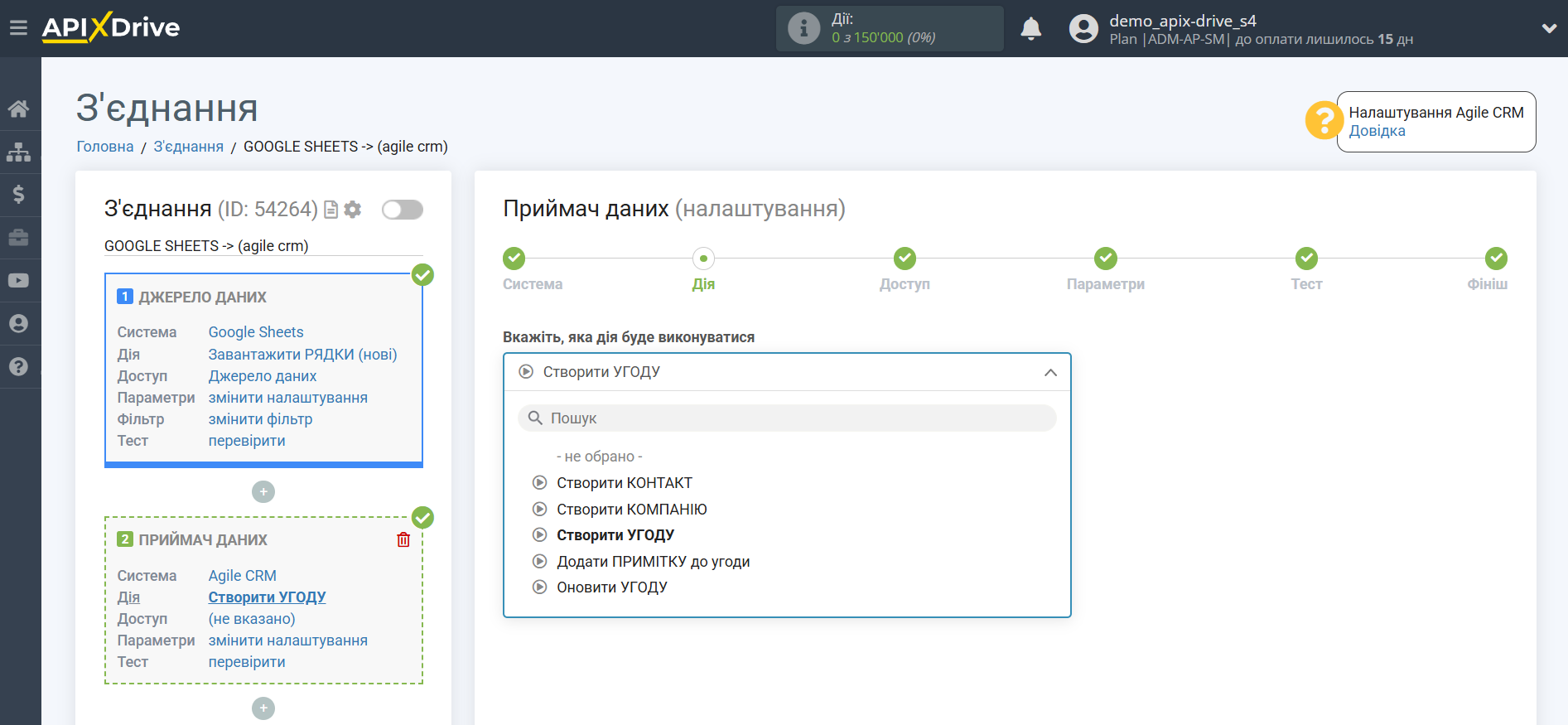
Task: Click the actions counter 0 з 150'000
Action: (x=883, y=38)
